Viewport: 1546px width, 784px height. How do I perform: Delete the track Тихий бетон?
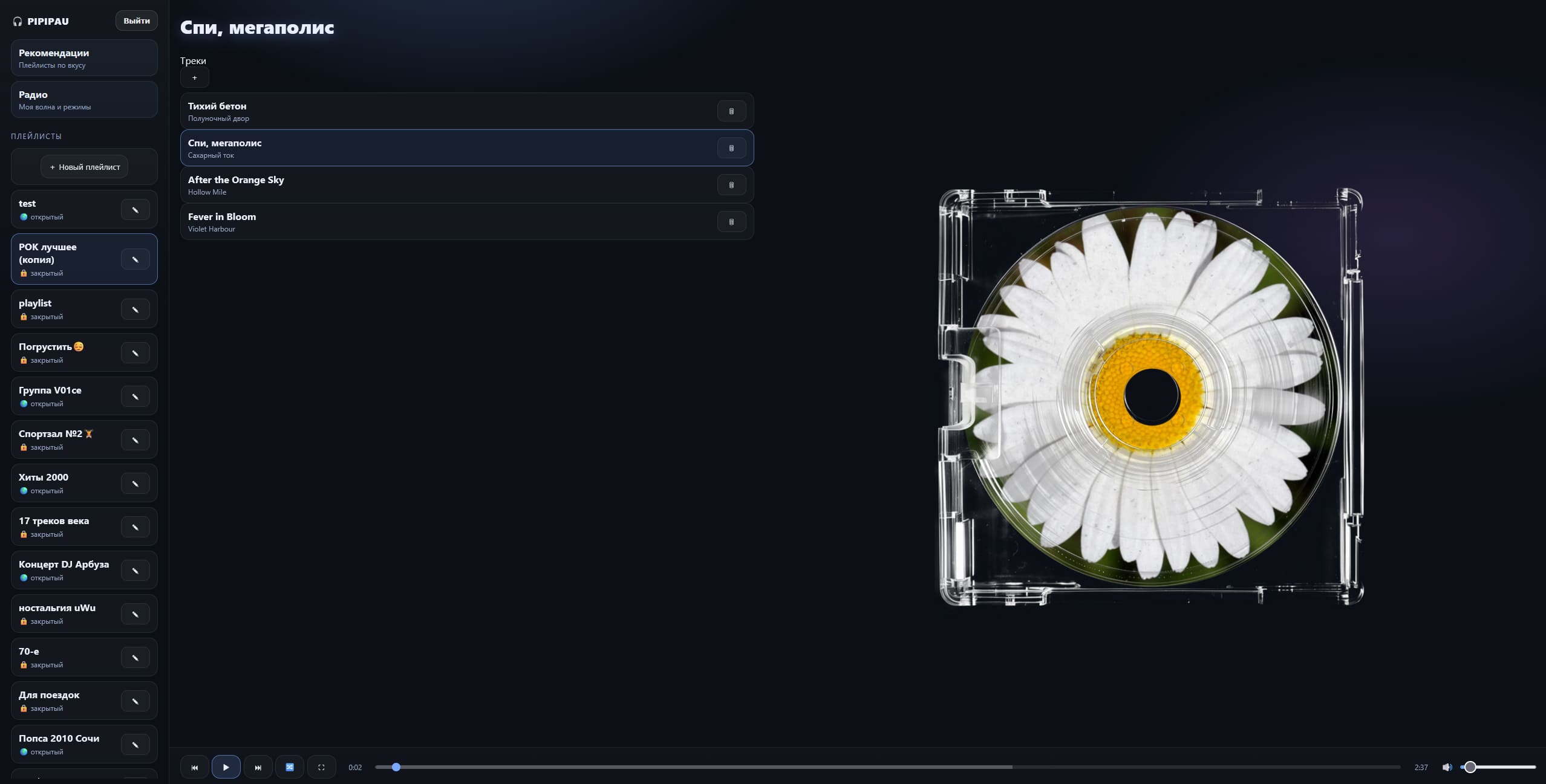tap(731, 111)
